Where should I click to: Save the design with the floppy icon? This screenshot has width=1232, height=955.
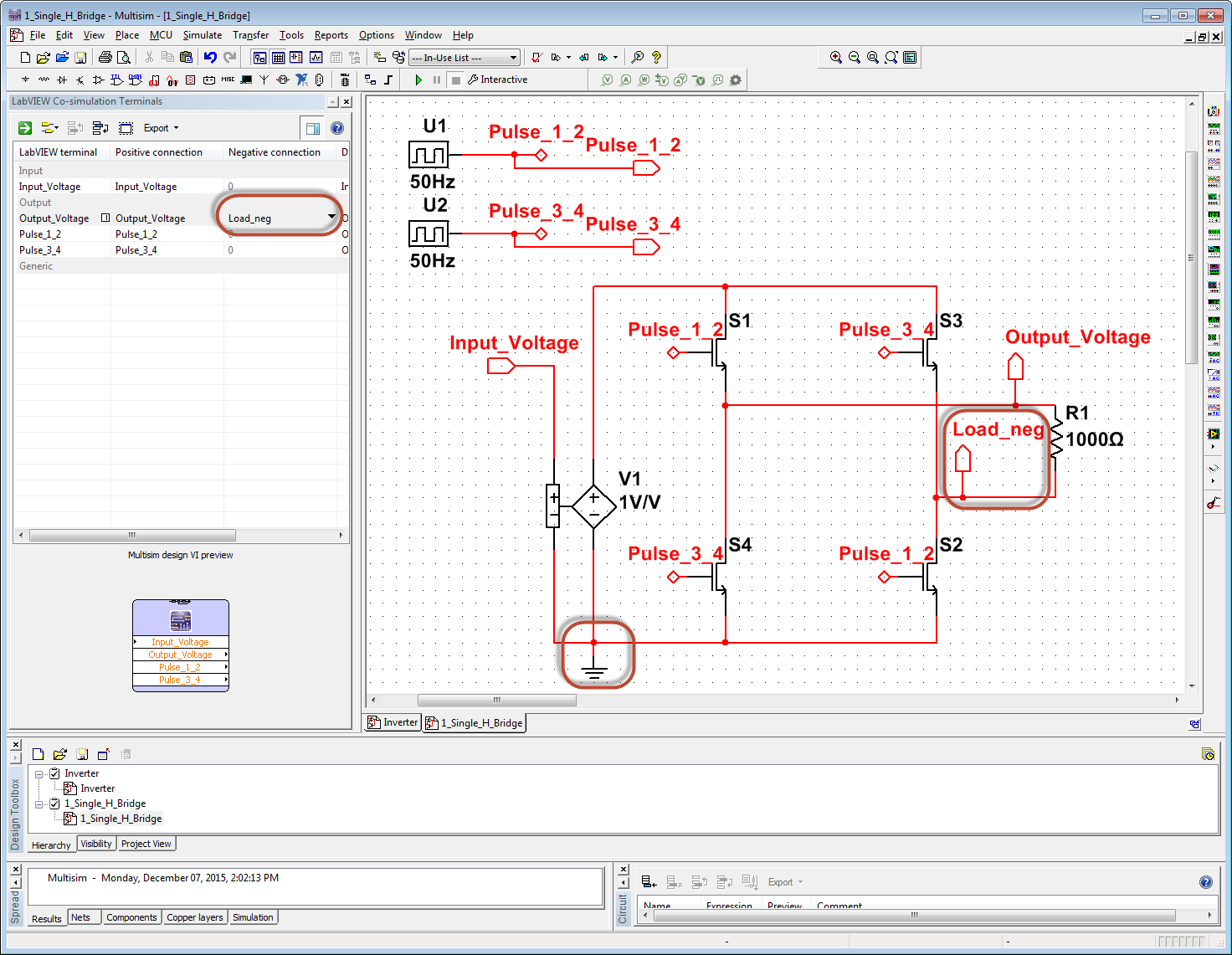pyautogui.click(x=80, y=58)
